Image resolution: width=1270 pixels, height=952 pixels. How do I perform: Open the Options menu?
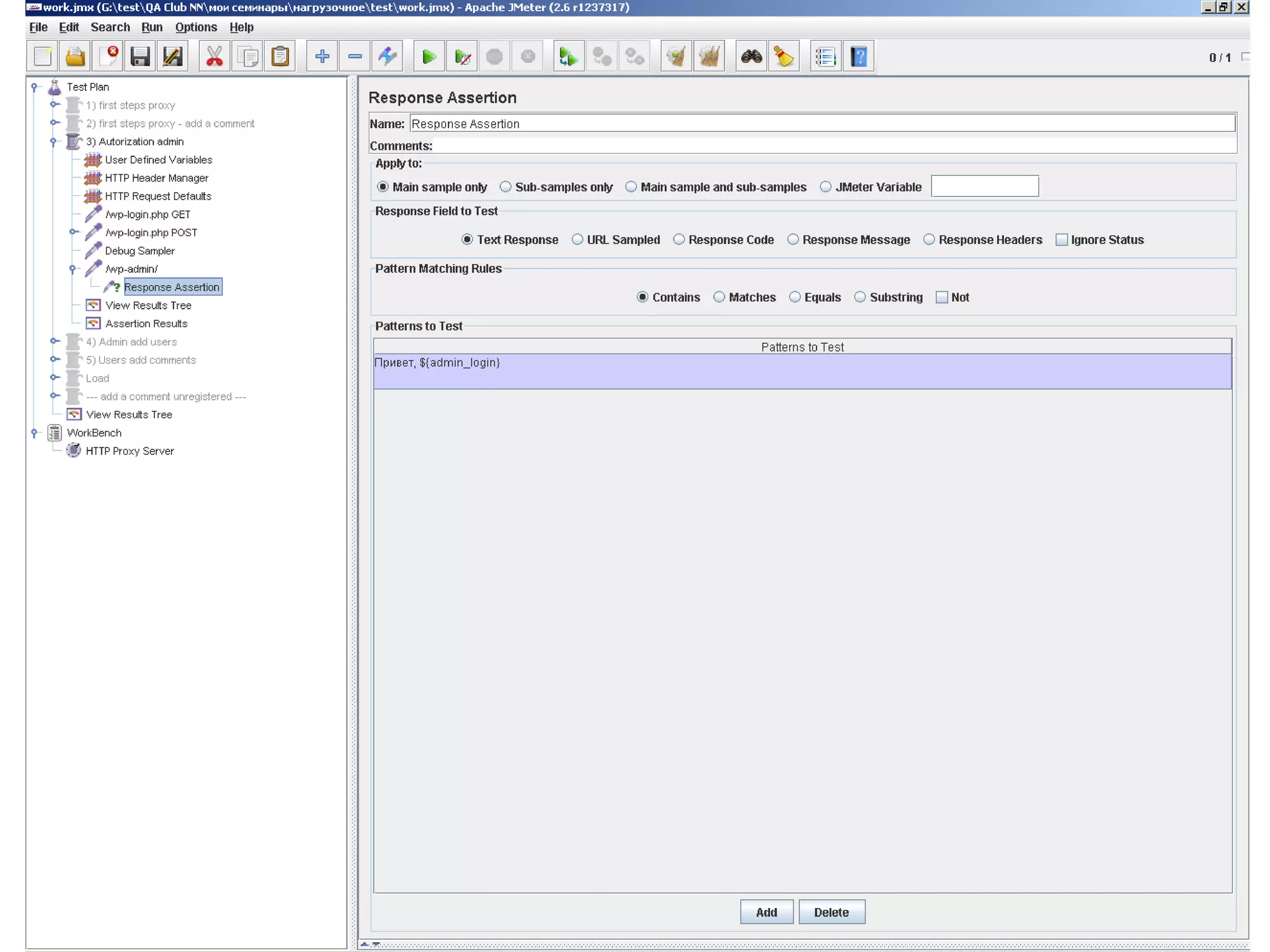195,27
